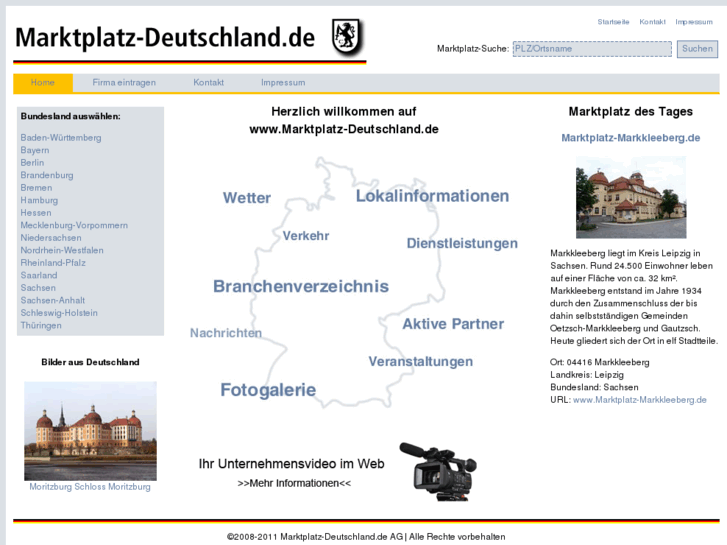Viewport: 727px width, 545px height.
Task: Click the video camera image
Action: pyautogui.click(x=438, y=471)
